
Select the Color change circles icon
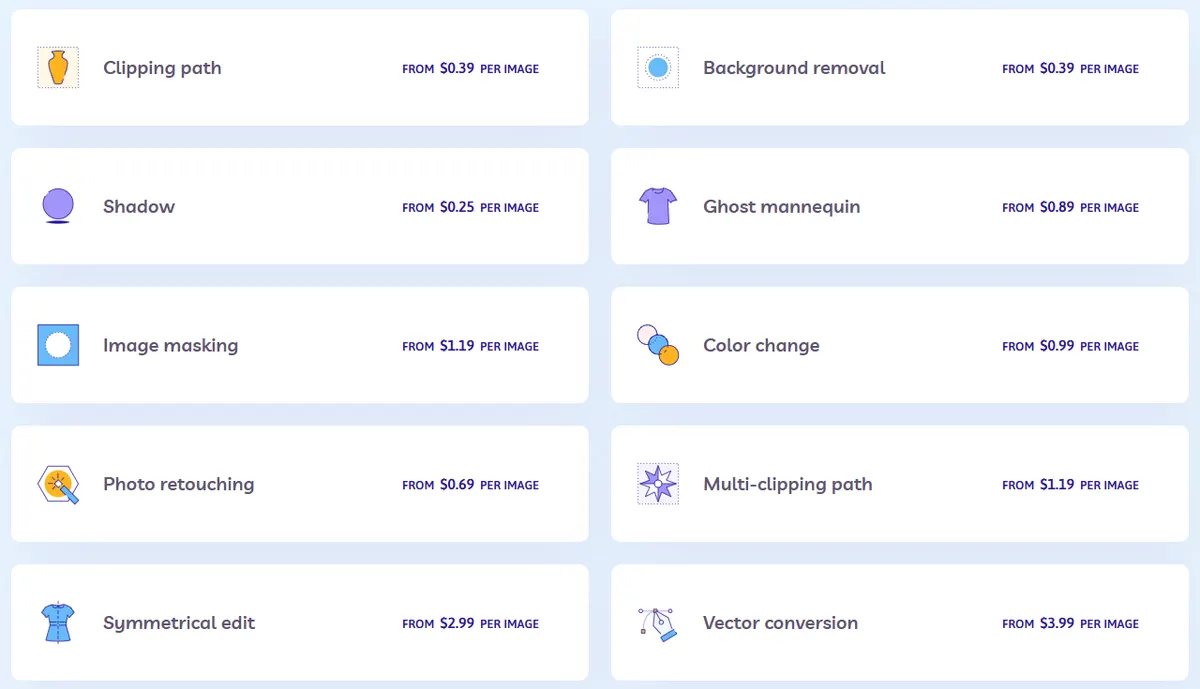click(658, 345)
